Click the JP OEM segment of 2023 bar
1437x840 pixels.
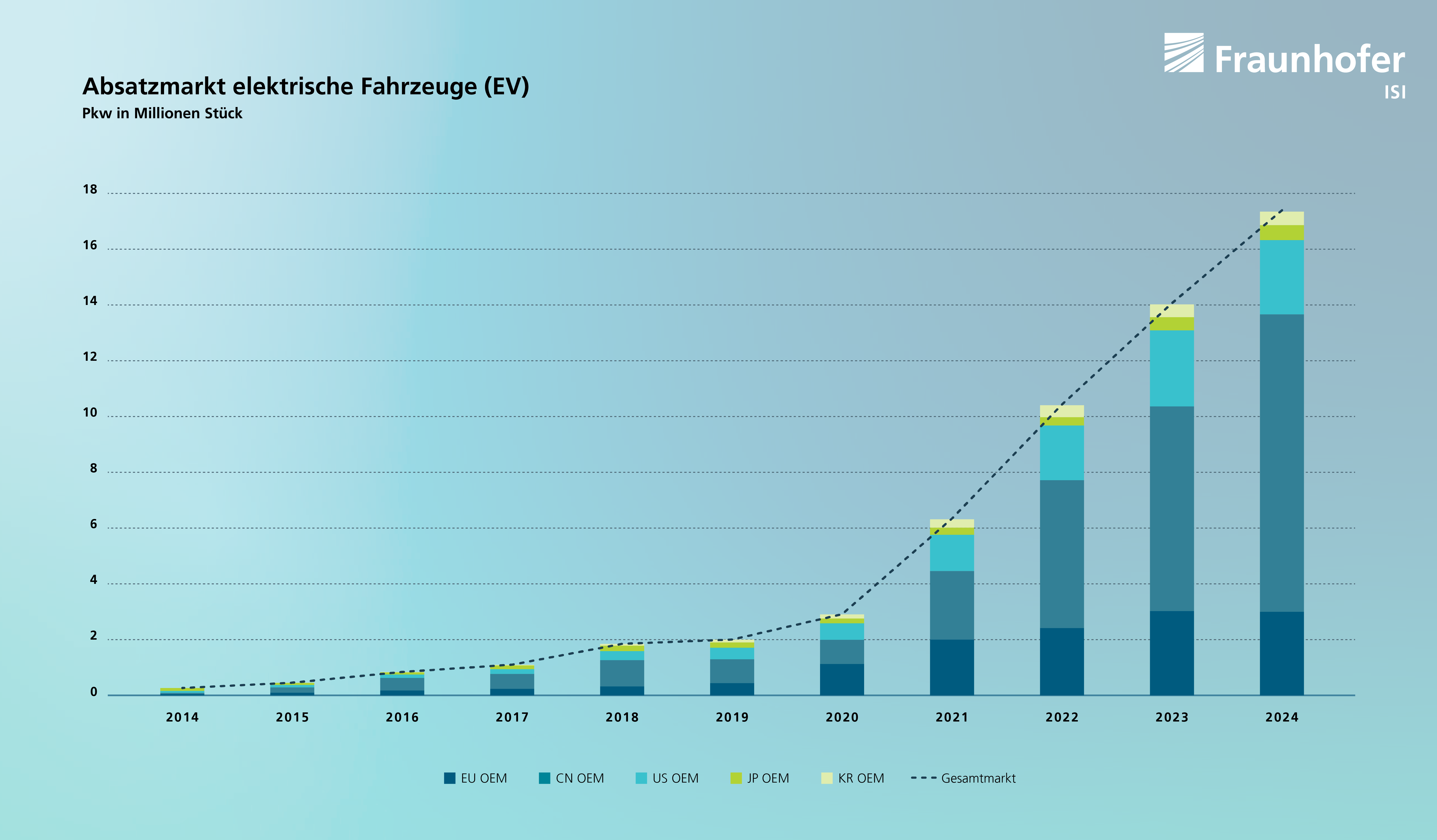coord(1171,324)
